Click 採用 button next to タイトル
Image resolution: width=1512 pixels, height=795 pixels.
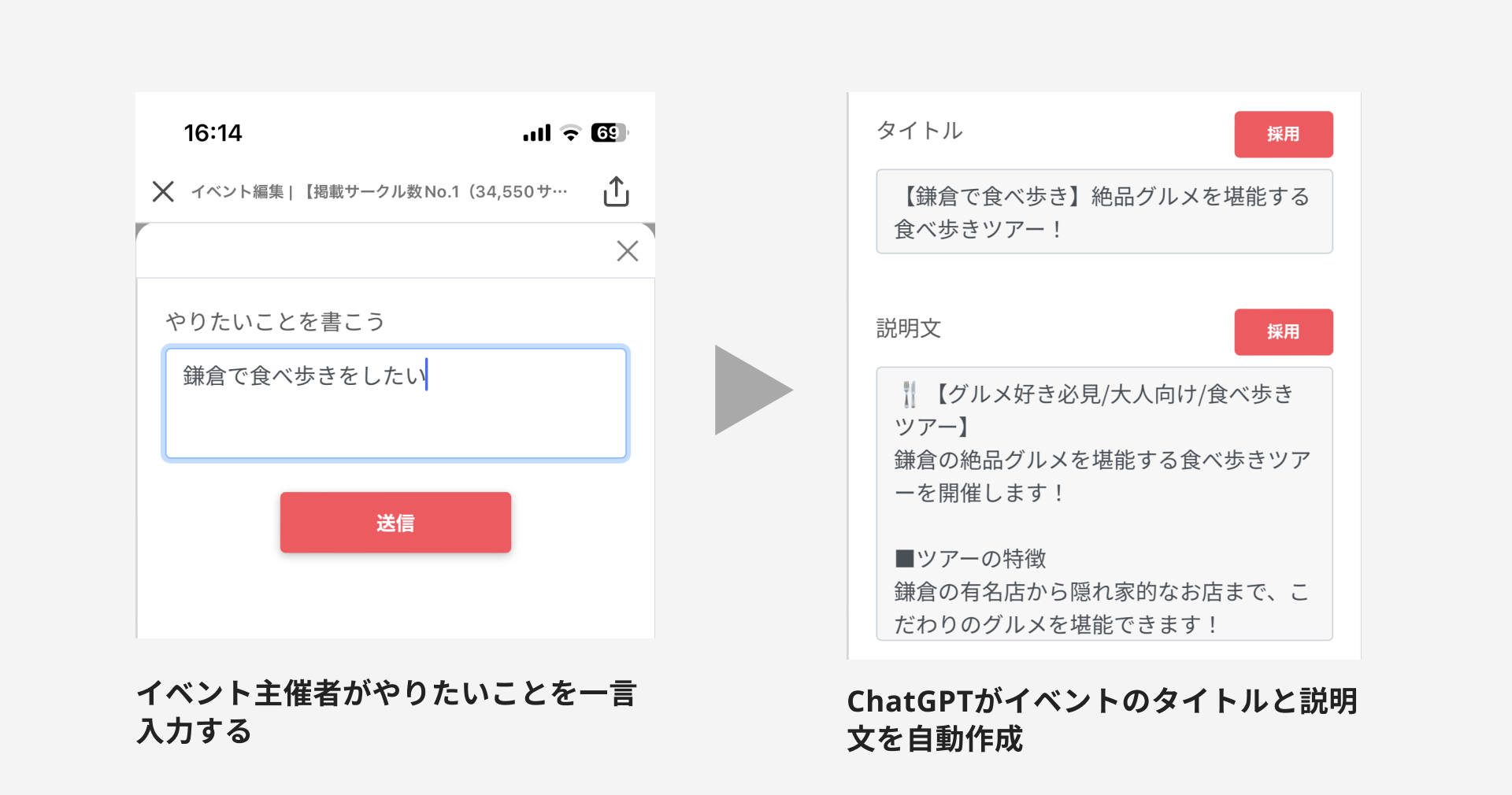1283,135
